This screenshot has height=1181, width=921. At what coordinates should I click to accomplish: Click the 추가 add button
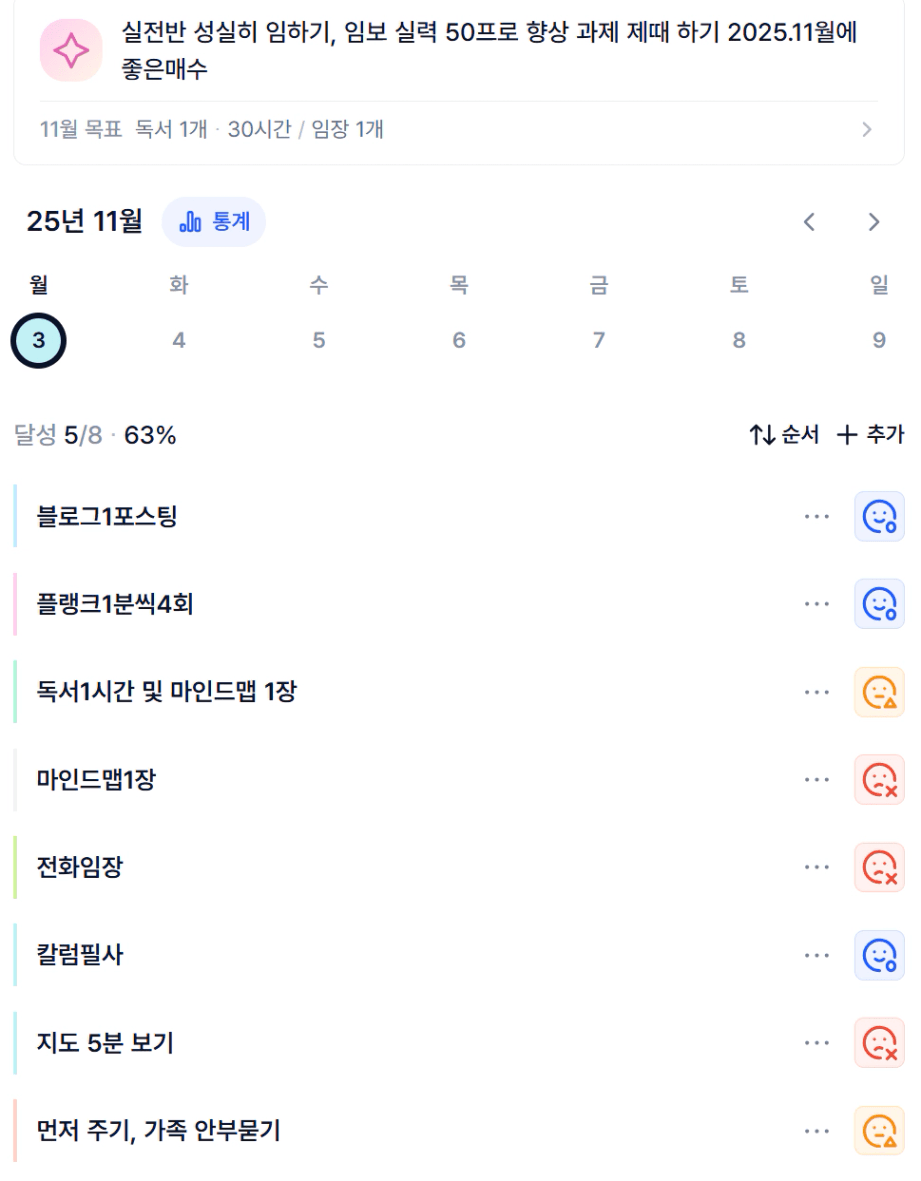(x=870, y=435)
